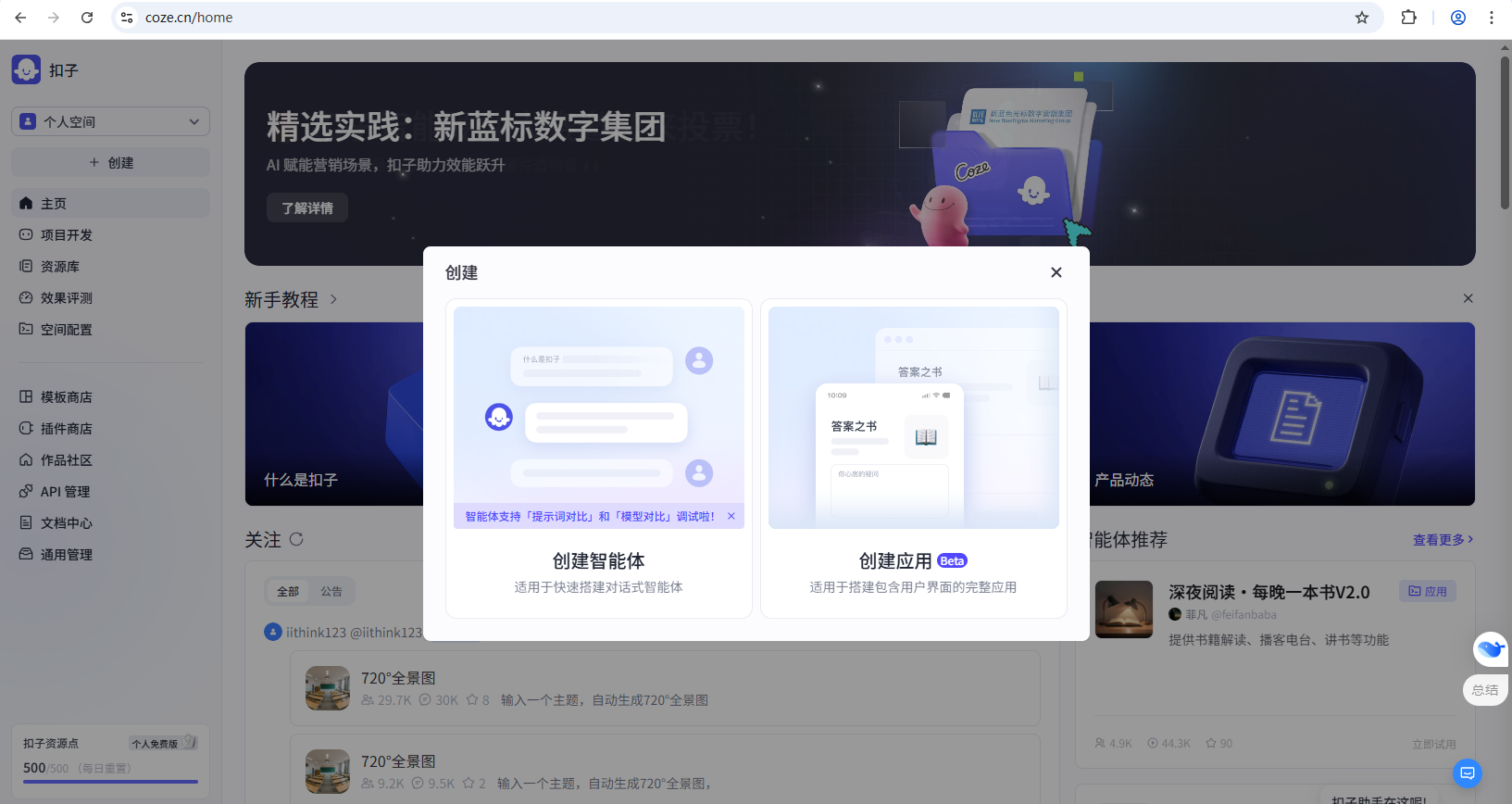1512x804 pixels.
Task: Open the 产品动态 tutorial card
Action: click(1282, 414)
